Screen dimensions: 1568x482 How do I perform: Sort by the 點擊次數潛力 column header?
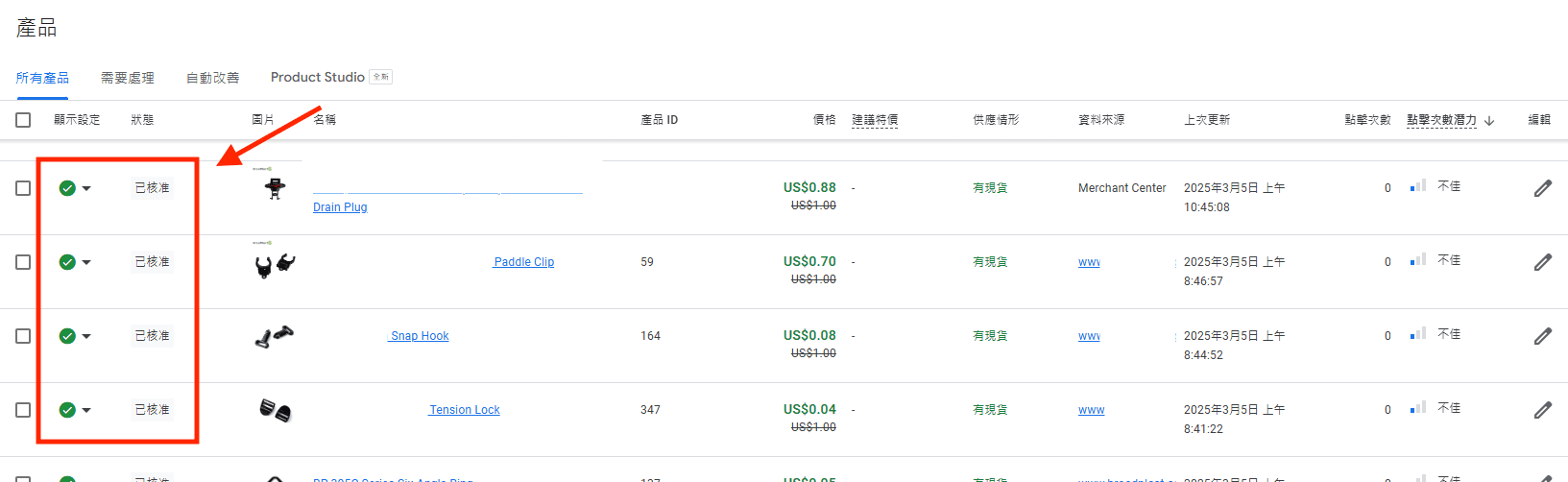(x=1441, y=120)
